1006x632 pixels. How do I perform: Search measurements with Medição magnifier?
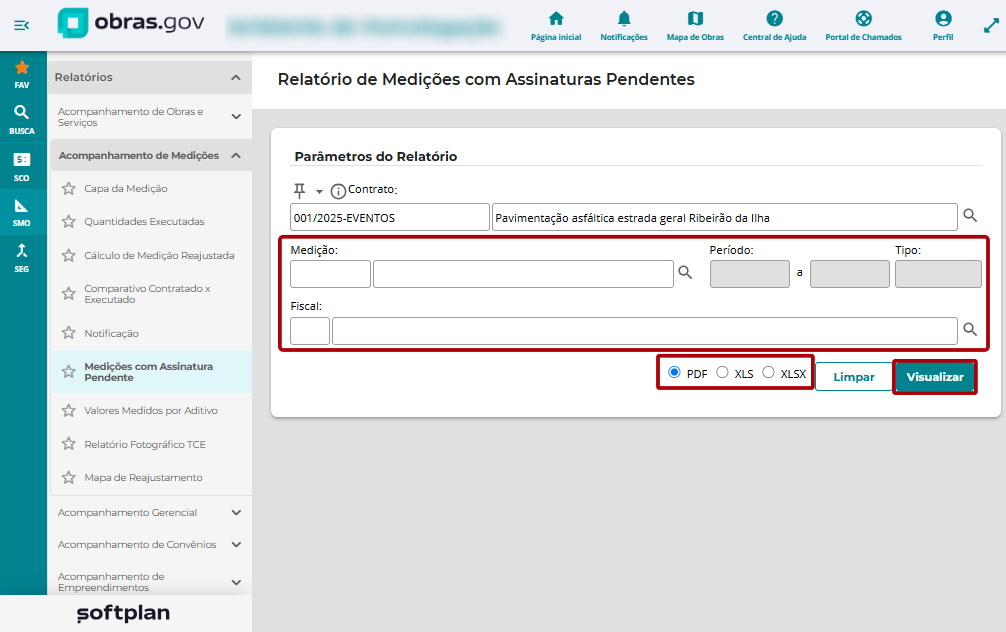tap(685, 273)
